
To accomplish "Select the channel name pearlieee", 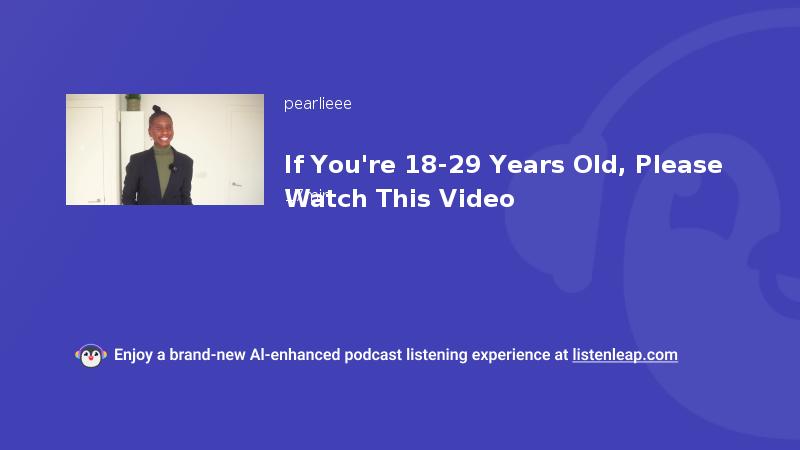I will coord(317,104).
